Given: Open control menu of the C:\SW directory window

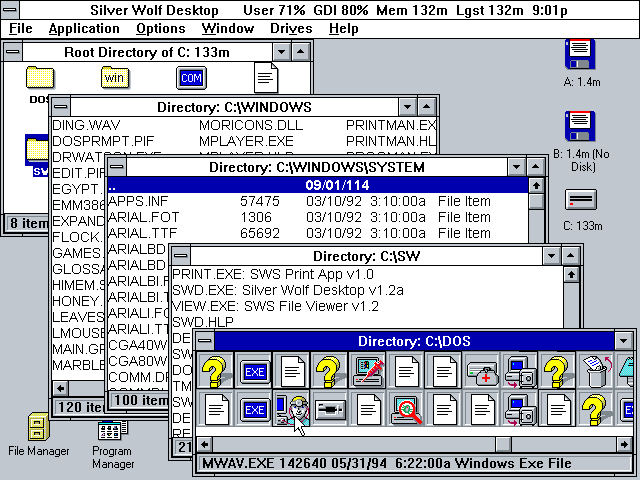Looking at the screenshot, I should point(181,256).
